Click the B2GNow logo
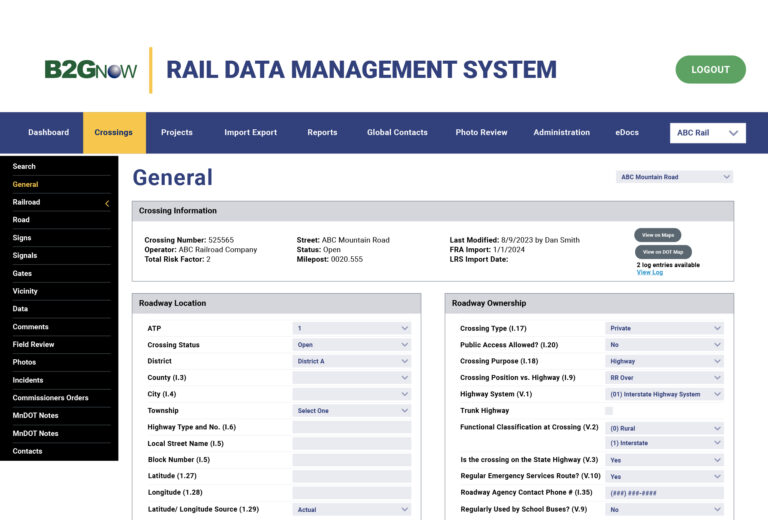The height and width of the screenshot is (520, 768). pyautogui.click(x=91, y=70)
